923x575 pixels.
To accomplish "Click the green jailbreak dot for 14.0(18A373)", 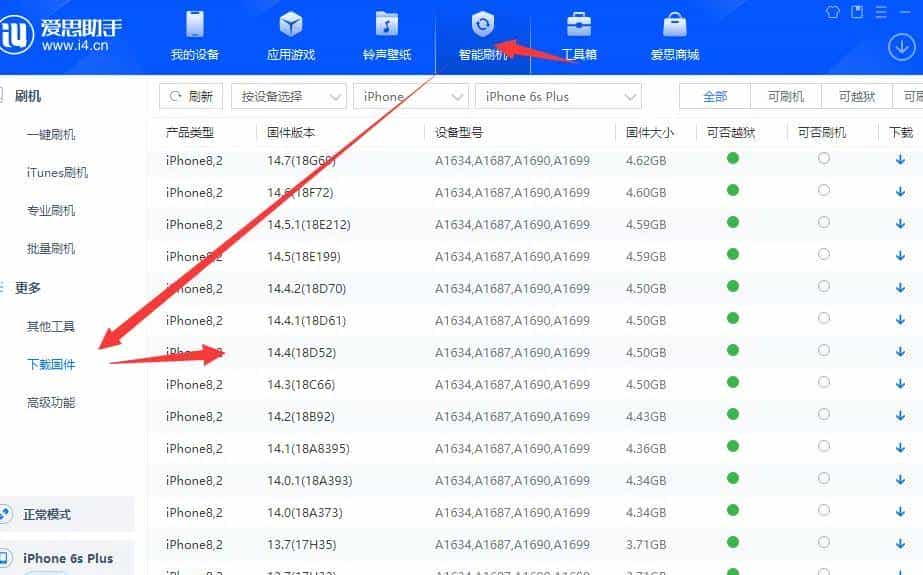I will point(733,510).
